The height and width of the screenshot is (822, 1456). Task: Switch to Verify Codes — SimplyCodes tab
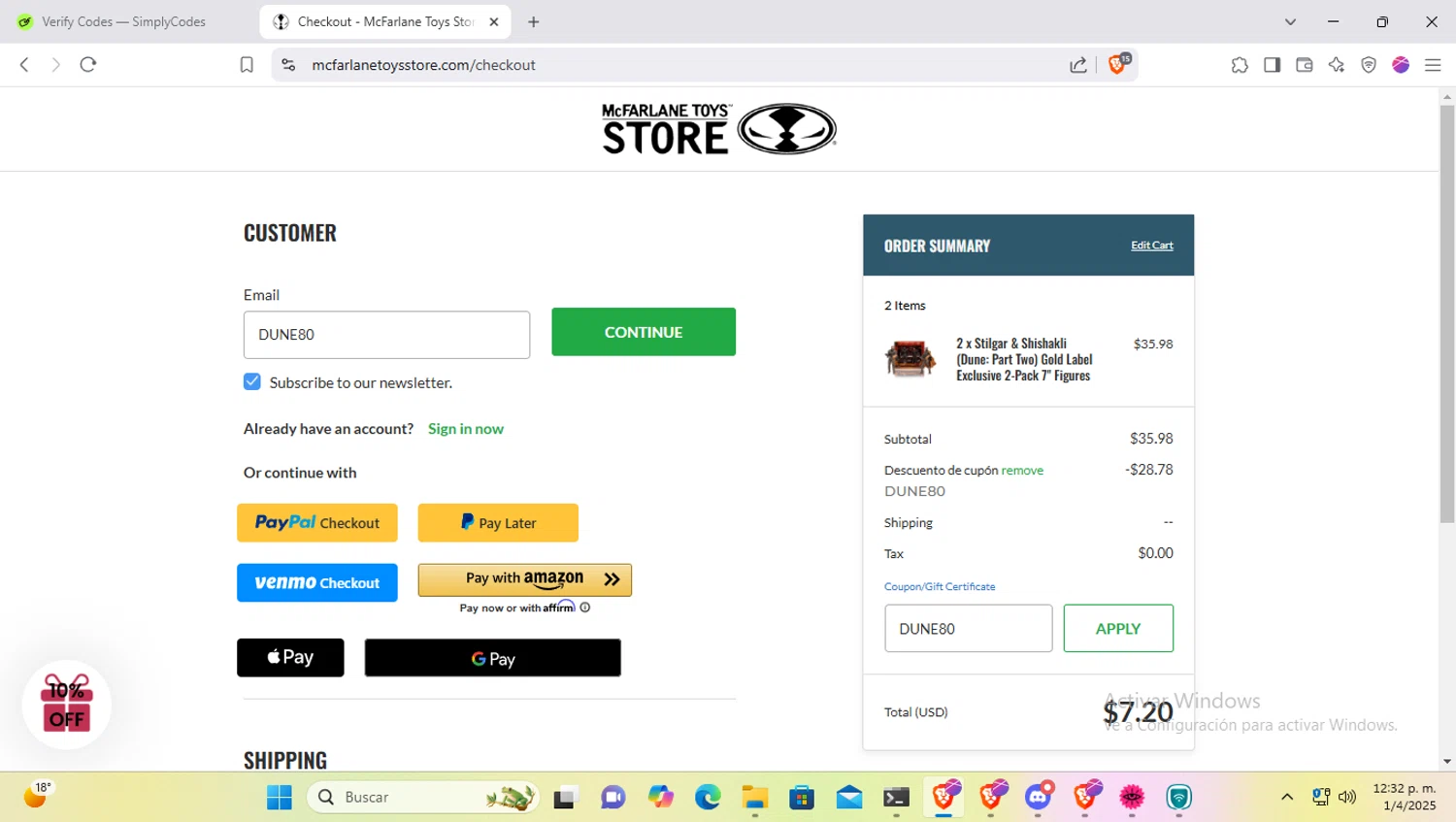(124, 21)
